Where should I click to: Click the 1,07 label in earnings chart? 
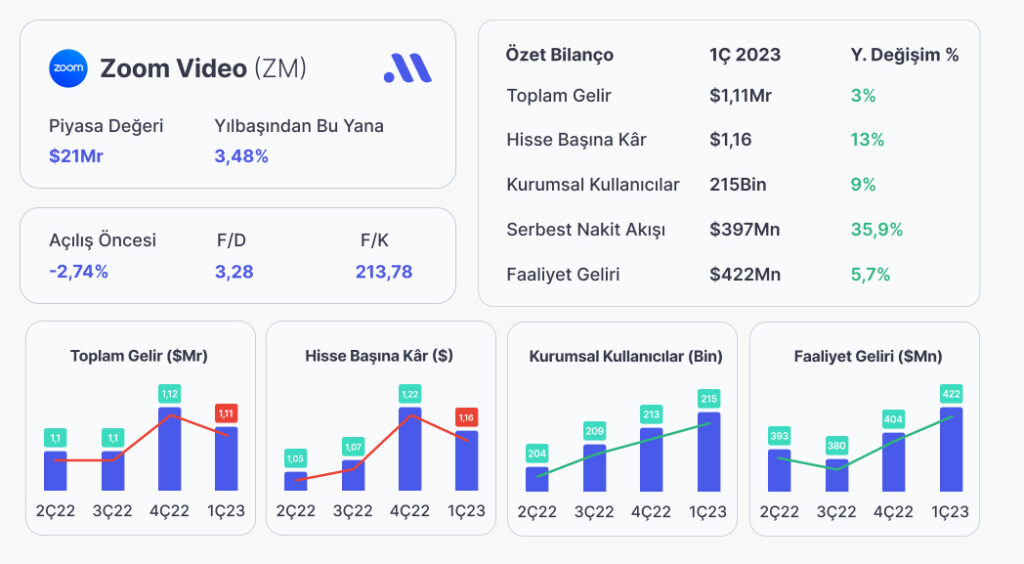coord(353,446)
